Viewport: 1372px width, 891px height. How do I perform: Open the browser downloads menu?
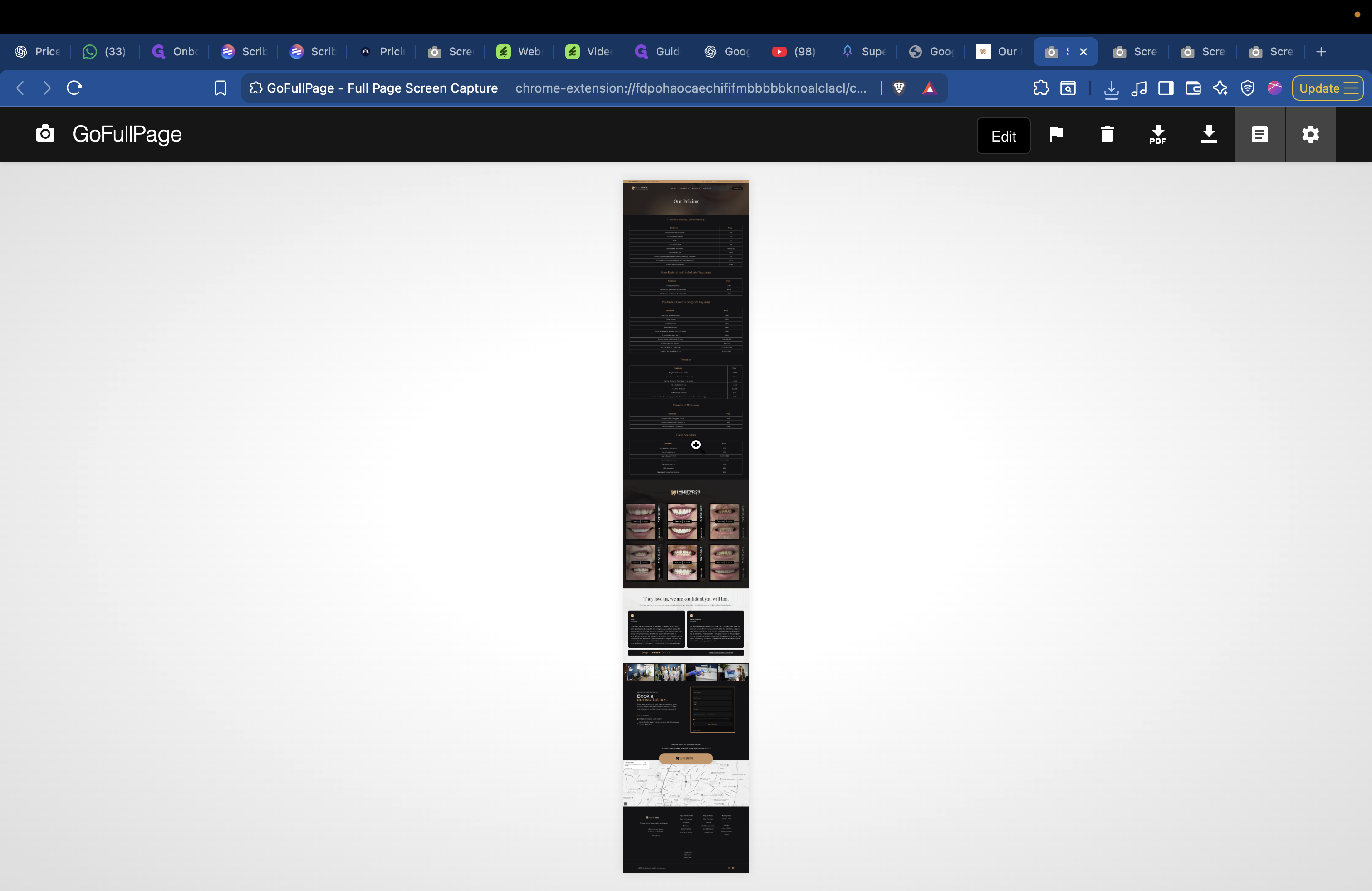[1112, 88]
